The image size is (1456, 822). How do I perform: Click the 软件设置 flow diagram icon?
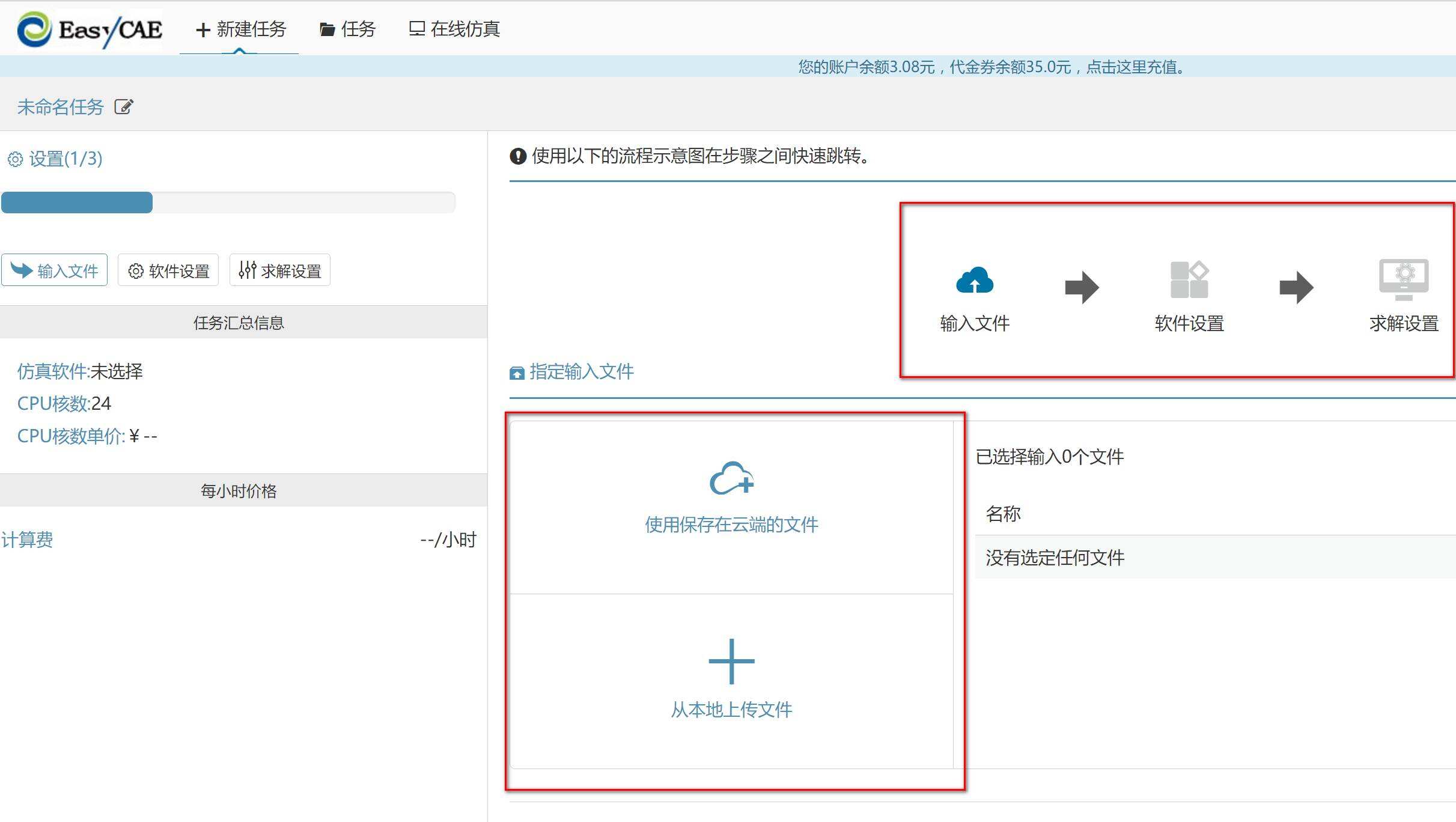coord(1189,279)
